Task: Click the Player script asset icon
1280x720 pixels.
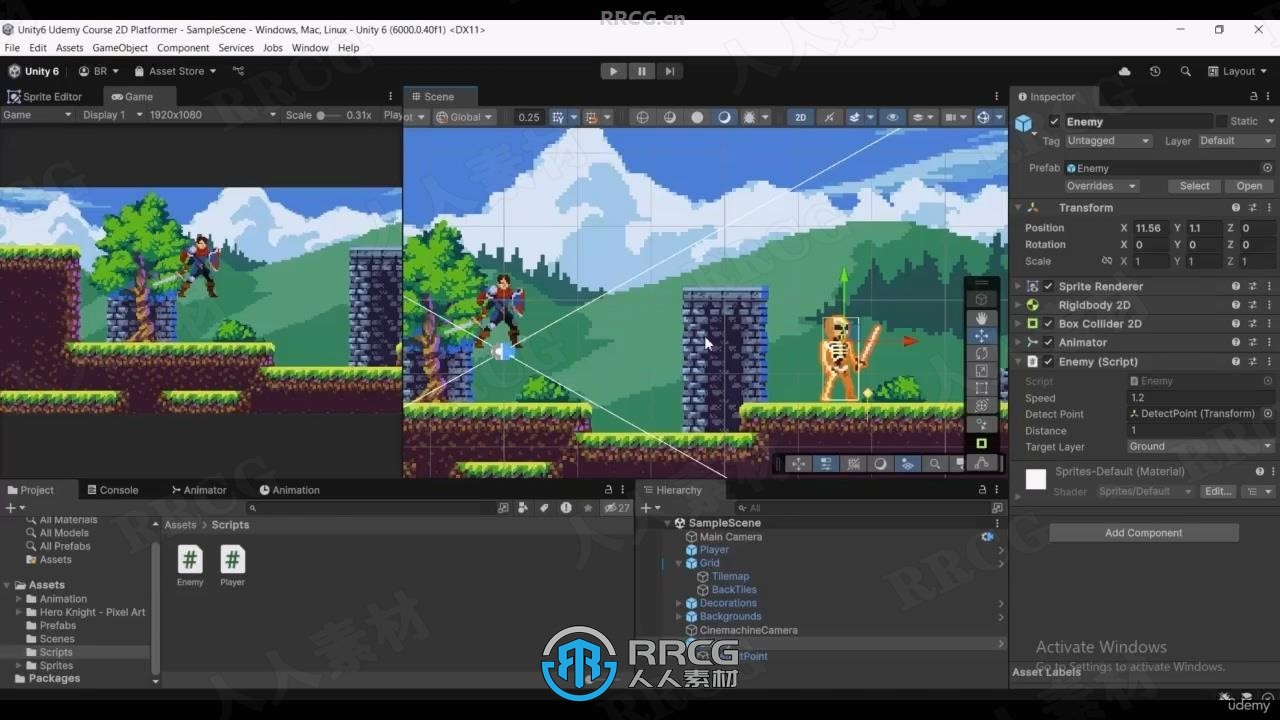Action: [x=232, y=559]
